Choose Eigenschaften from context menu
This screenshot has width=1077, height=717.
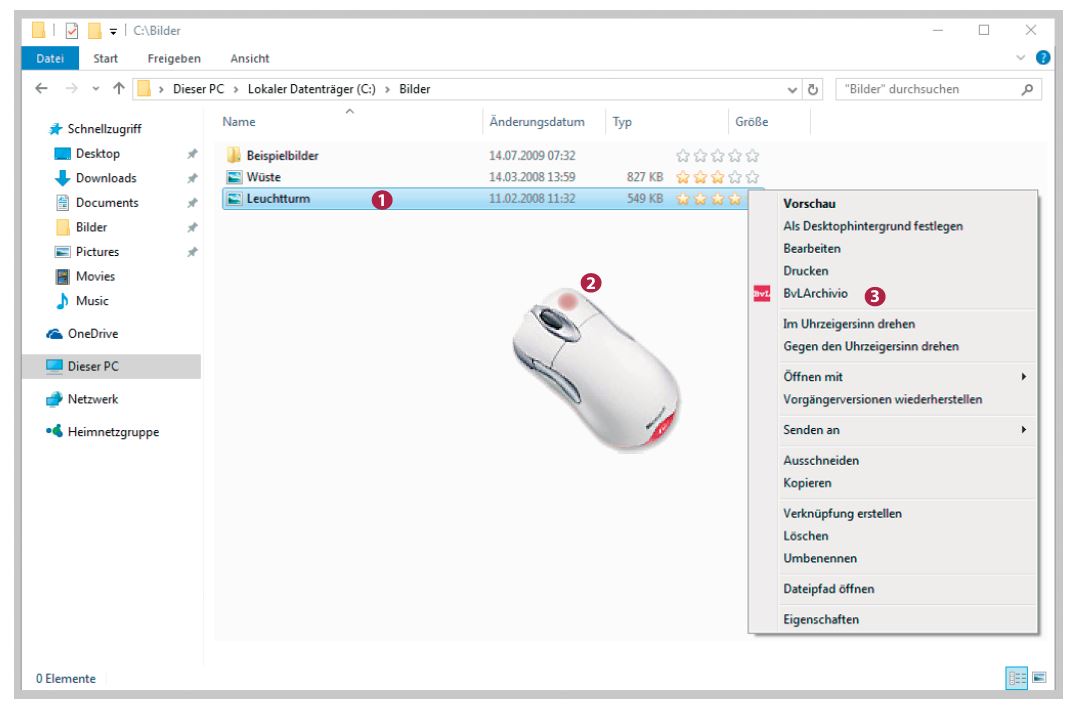pyautogui.click(x=820, y=619)
